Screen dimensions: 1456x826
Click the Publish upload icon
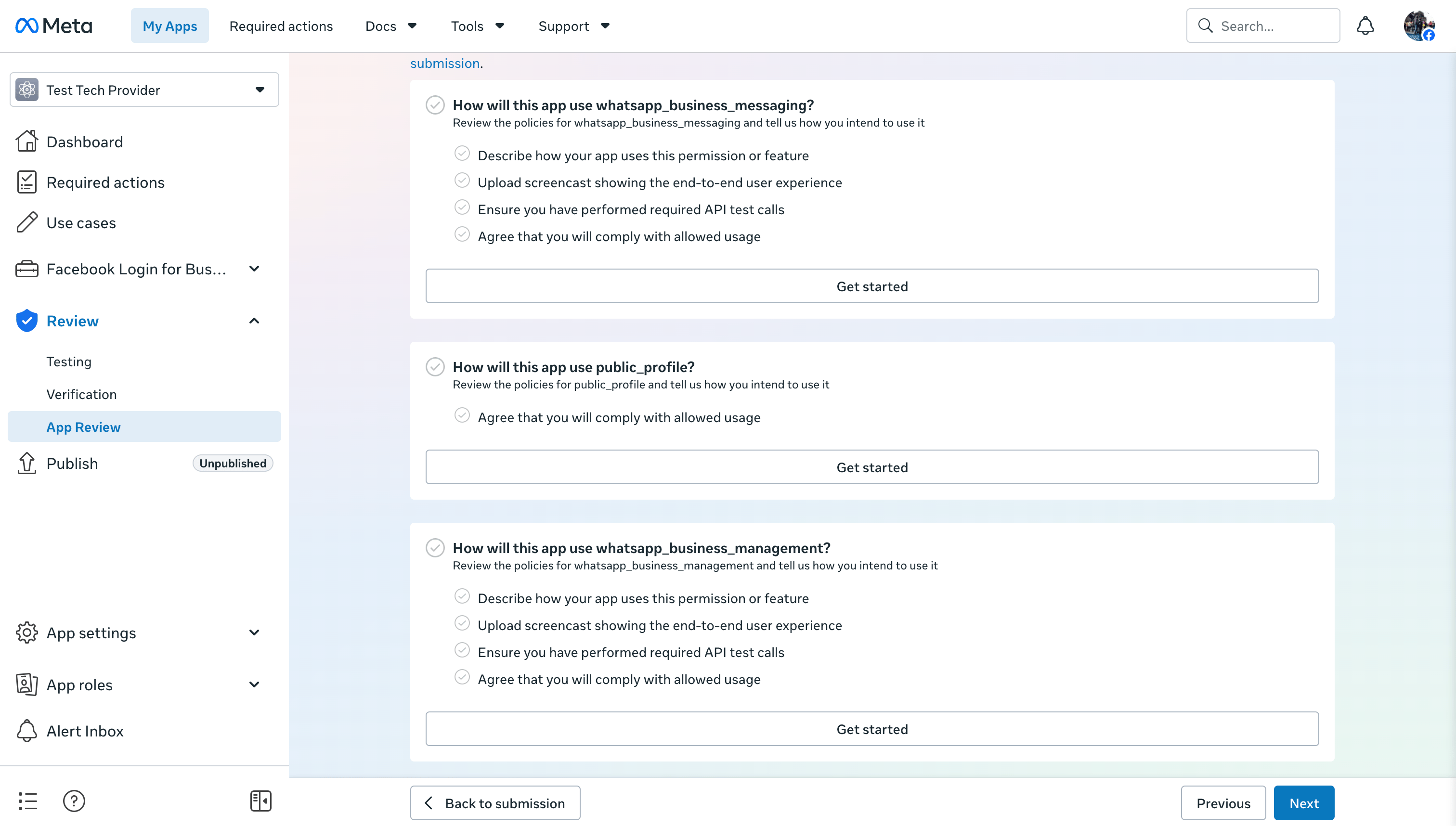coord(26,463)
